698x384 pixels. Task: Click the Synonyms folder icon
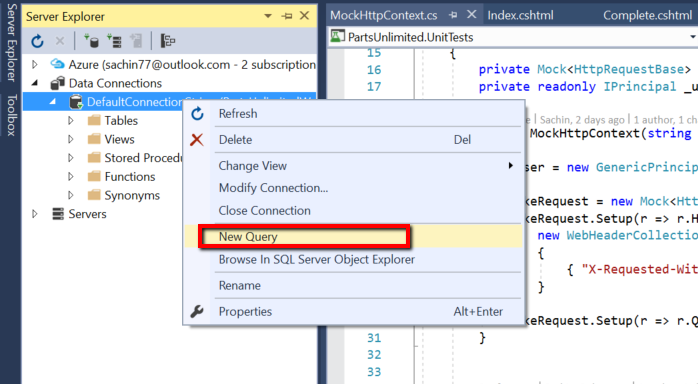(94, 195)
